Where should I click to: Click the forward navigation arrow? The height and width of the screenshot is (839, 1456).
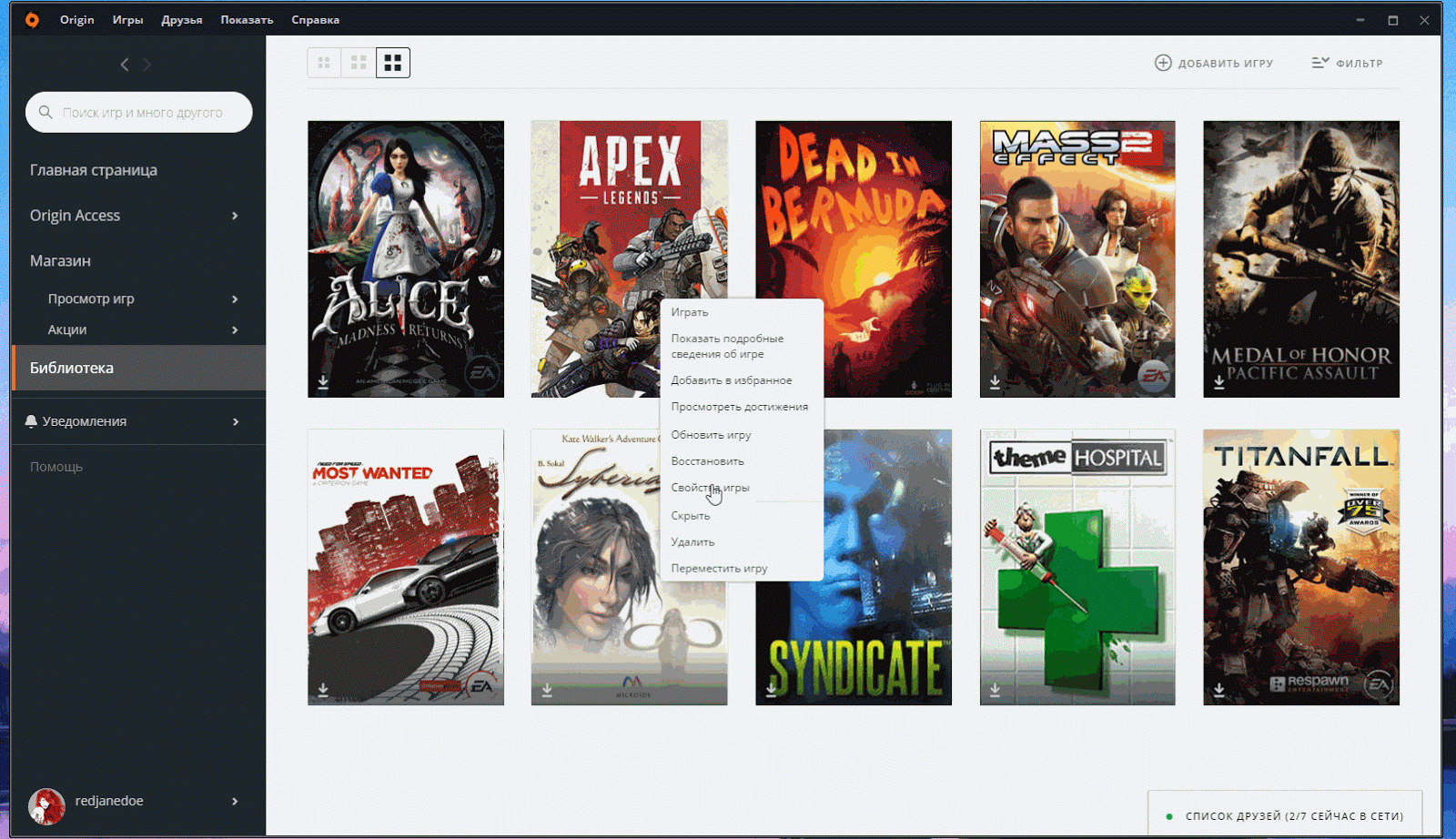147,65
